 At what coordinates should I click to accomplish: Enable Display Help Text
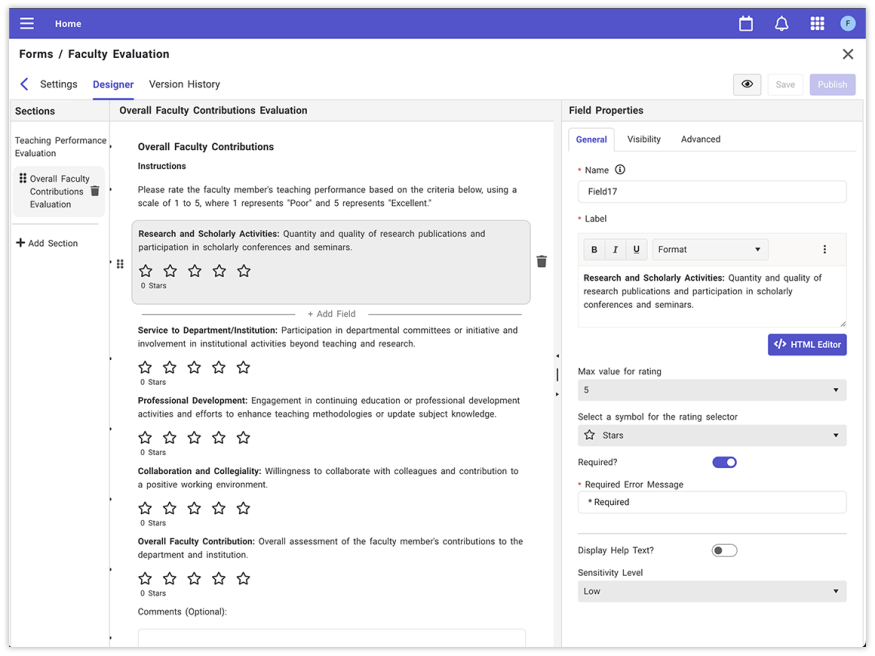(724, 550)
